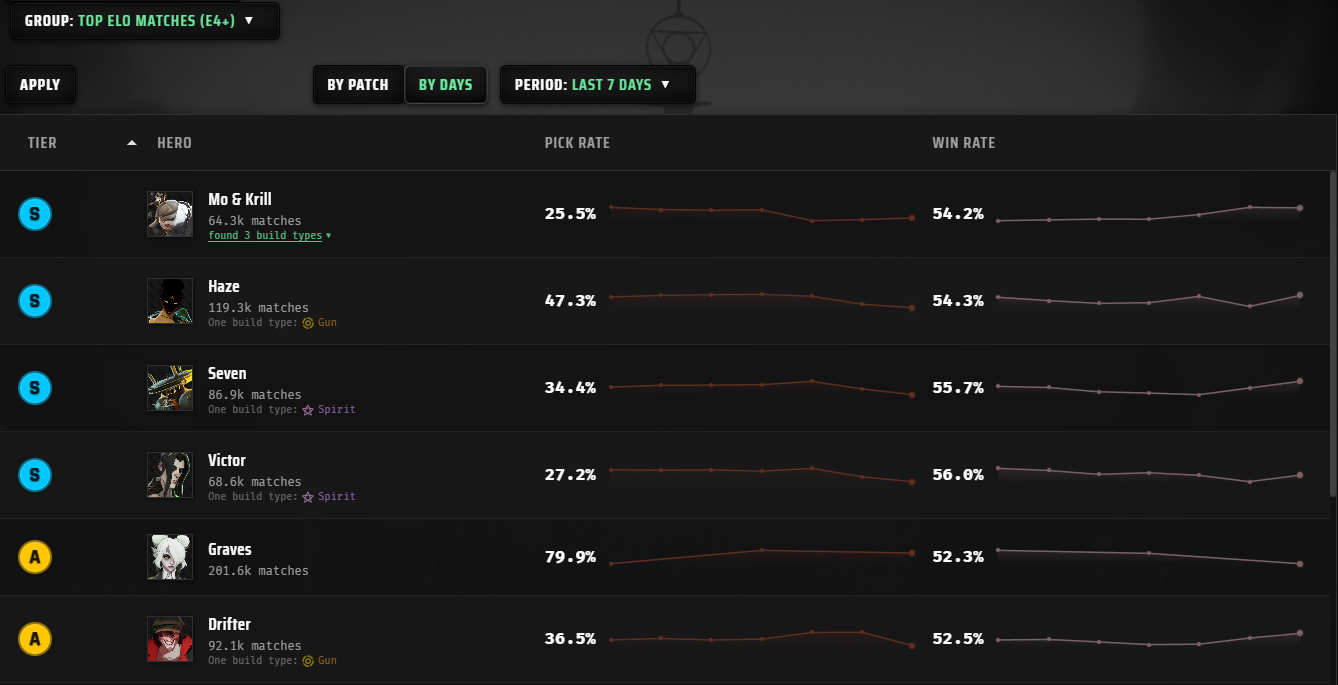Click the 119.3k matches text

(x=258, y=308)
